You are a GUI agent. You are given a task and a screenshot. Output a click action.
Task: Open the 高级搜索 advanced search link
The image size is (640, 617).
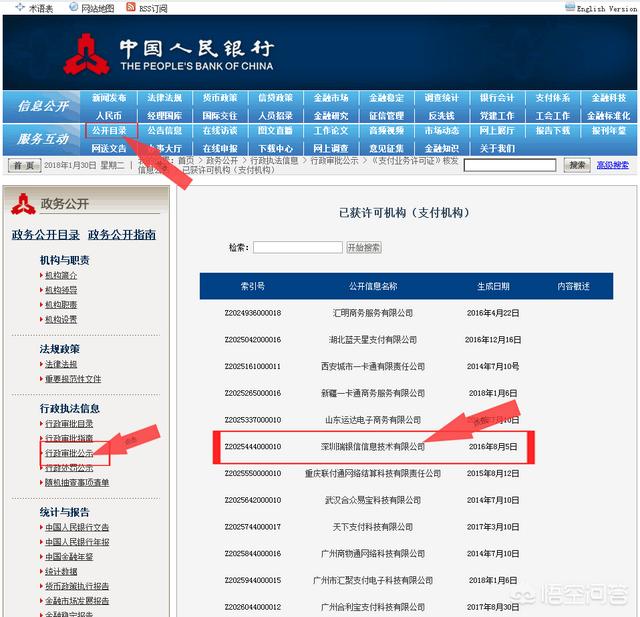coord(613,165)
